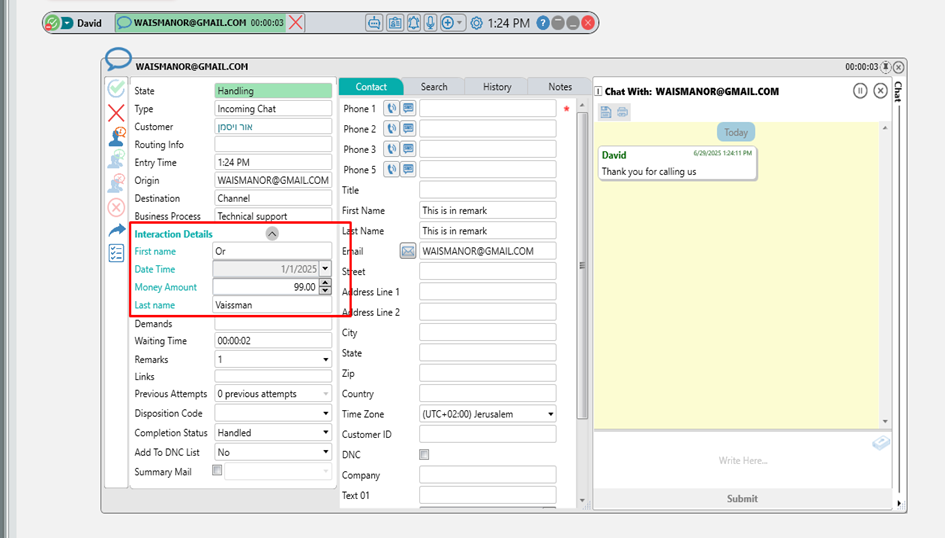Switch to the Notes tab
The width and height of the screenshot is (945, 538).
pos(560,87)
